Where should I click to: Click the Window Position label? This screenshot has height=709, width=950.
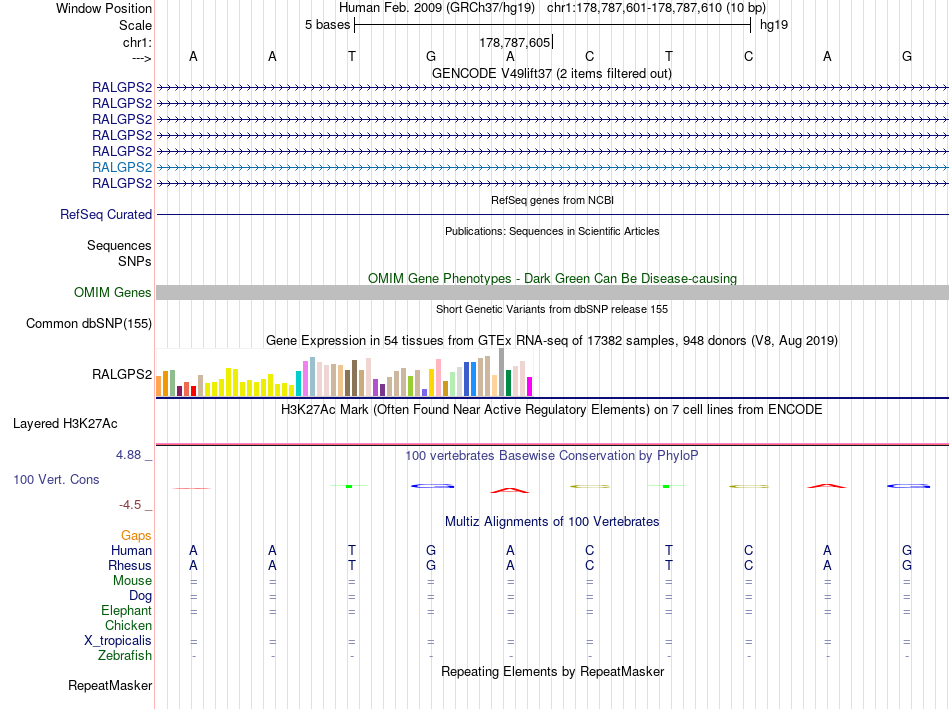click(104, 8)
